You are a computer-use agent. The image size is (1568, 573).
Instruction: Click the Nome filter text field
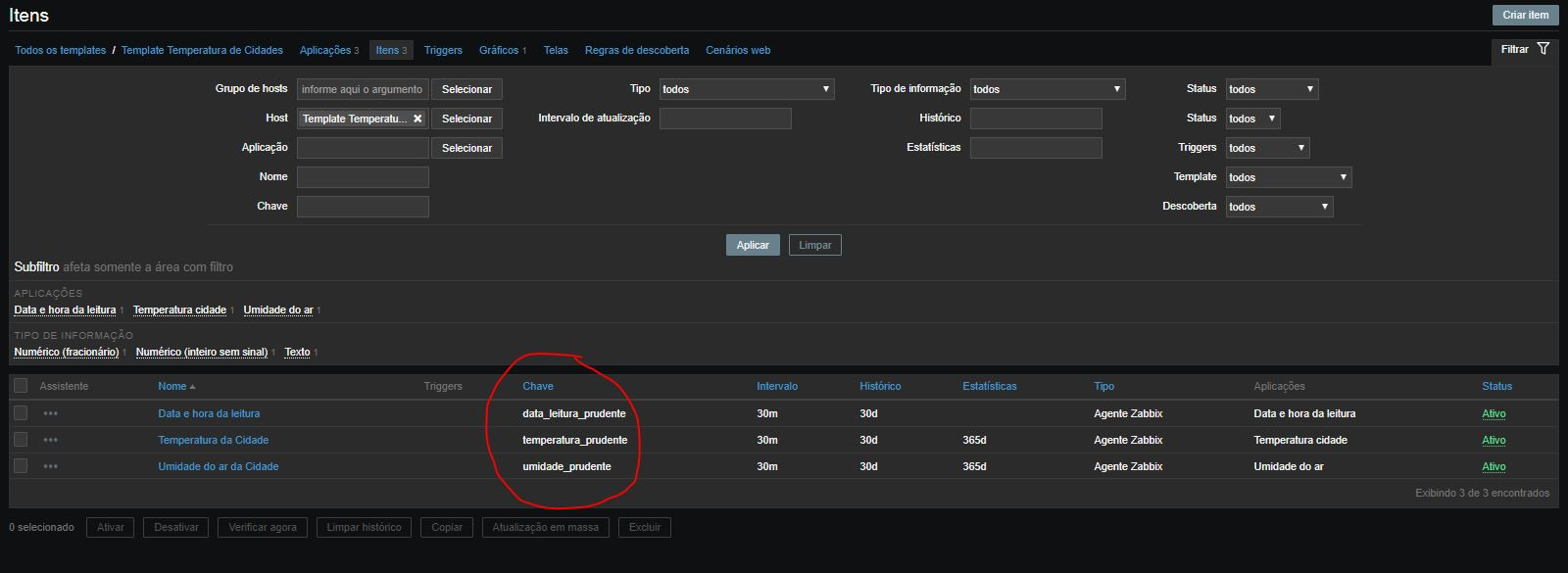(x=363, y=177)
